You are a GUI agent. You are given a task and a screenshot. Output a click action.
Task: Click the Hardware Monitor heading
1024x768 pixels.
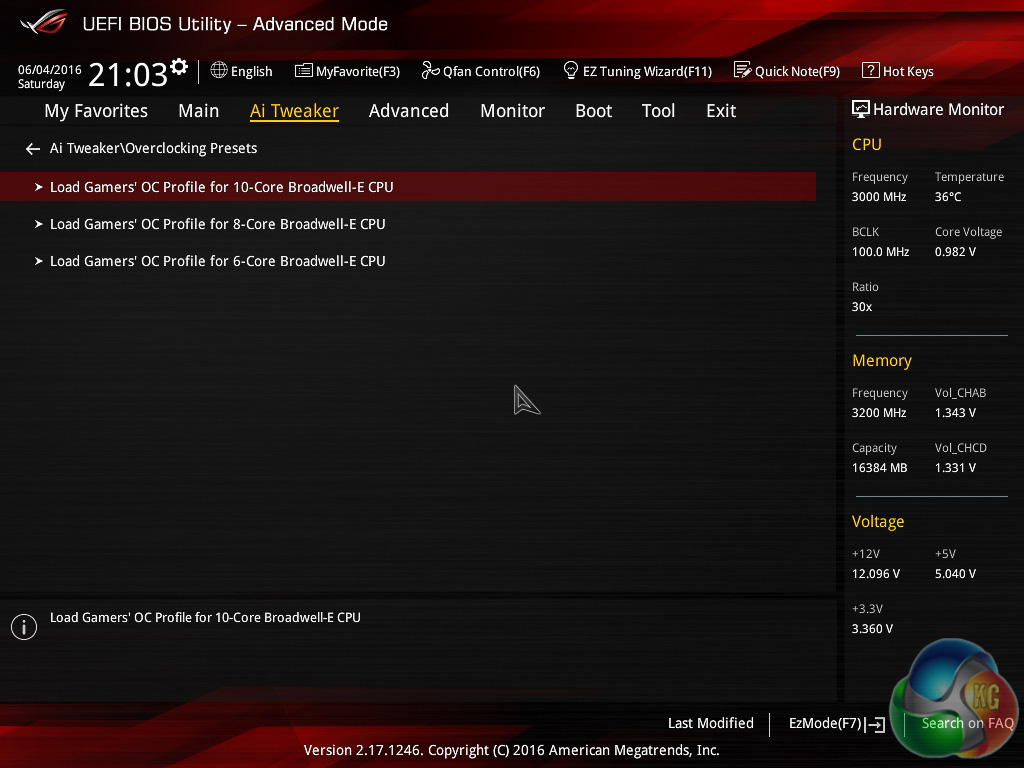(x=938, y=109)
